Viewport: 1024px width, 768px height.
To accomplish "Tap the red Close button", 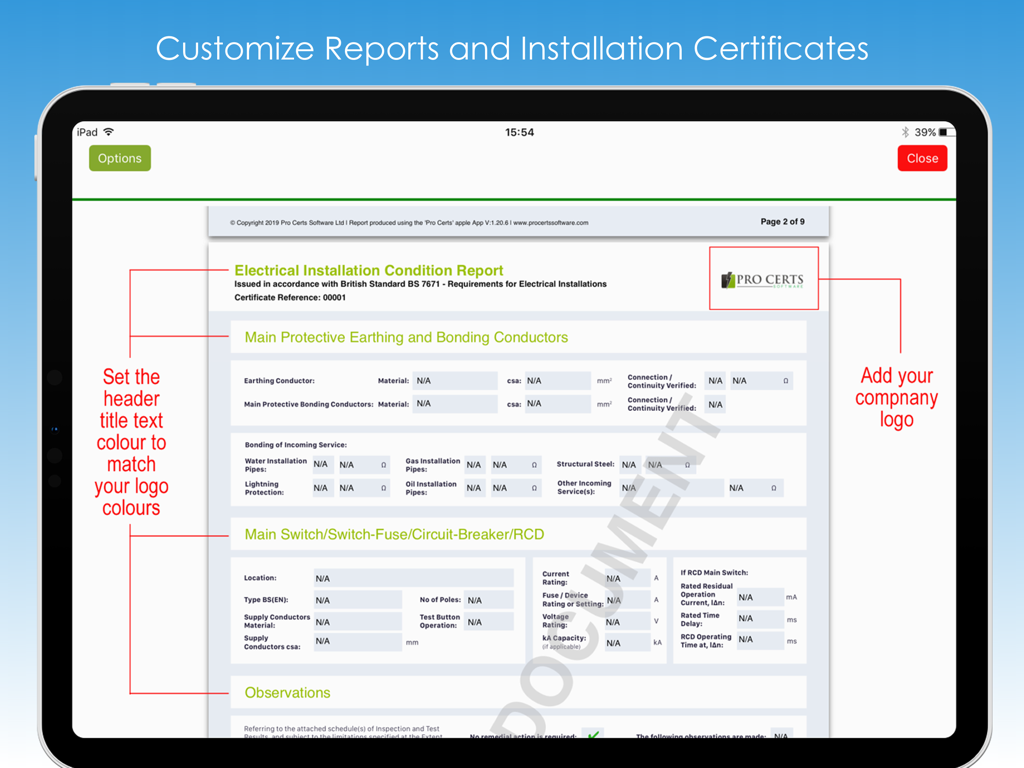I will tap(921, 158).
